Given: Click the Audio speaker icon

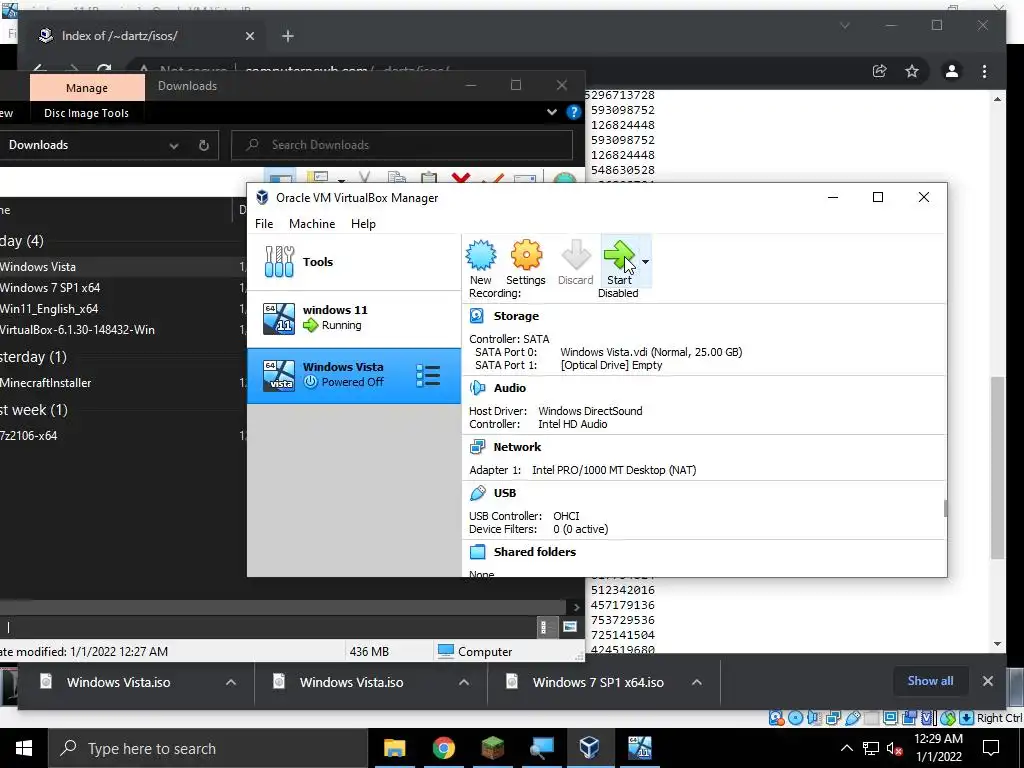Looking at the screenshot, I should coord(477,388).
